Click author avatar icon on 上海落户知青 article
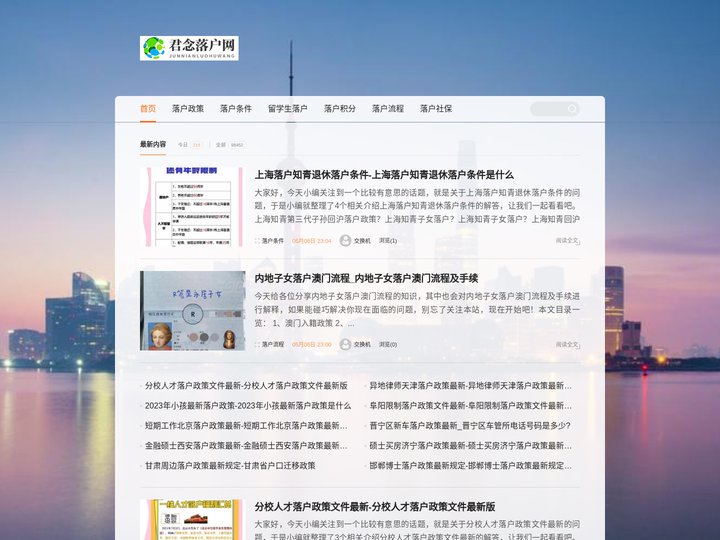The image size is (720, 540). 345,240
